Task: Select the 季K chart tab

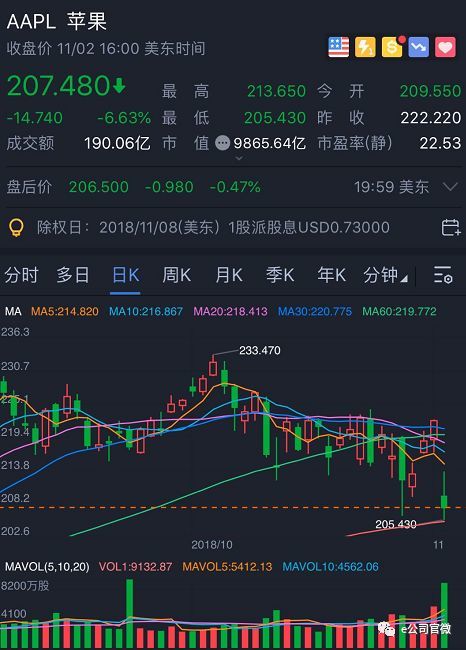Action: click(280, 275)
